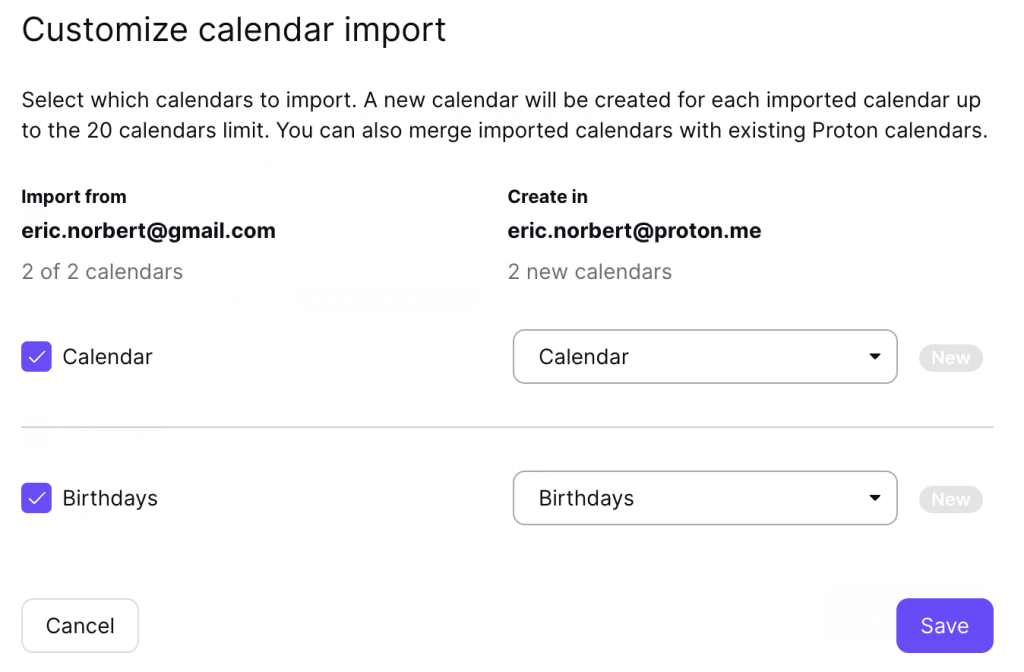The width and height of the screenshot is (1024, 672).
Task: Select the eric.norbert@gmail.com source address
Action: (x=148, y=231)
